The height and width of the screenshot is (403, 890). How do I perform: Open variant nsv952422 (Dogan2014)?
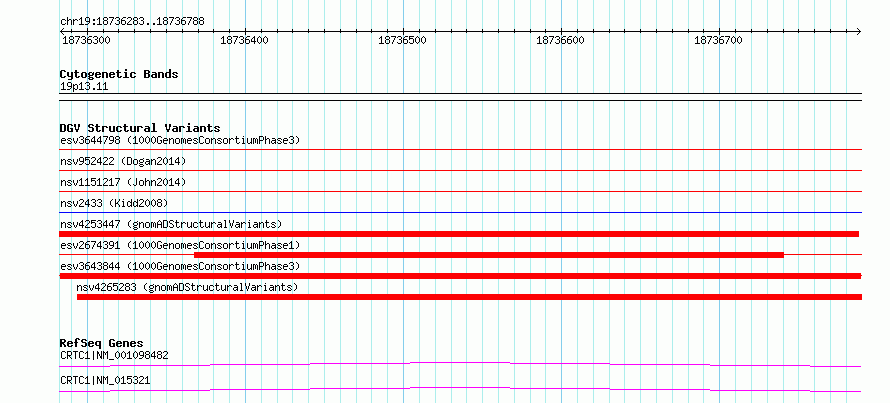123,161
